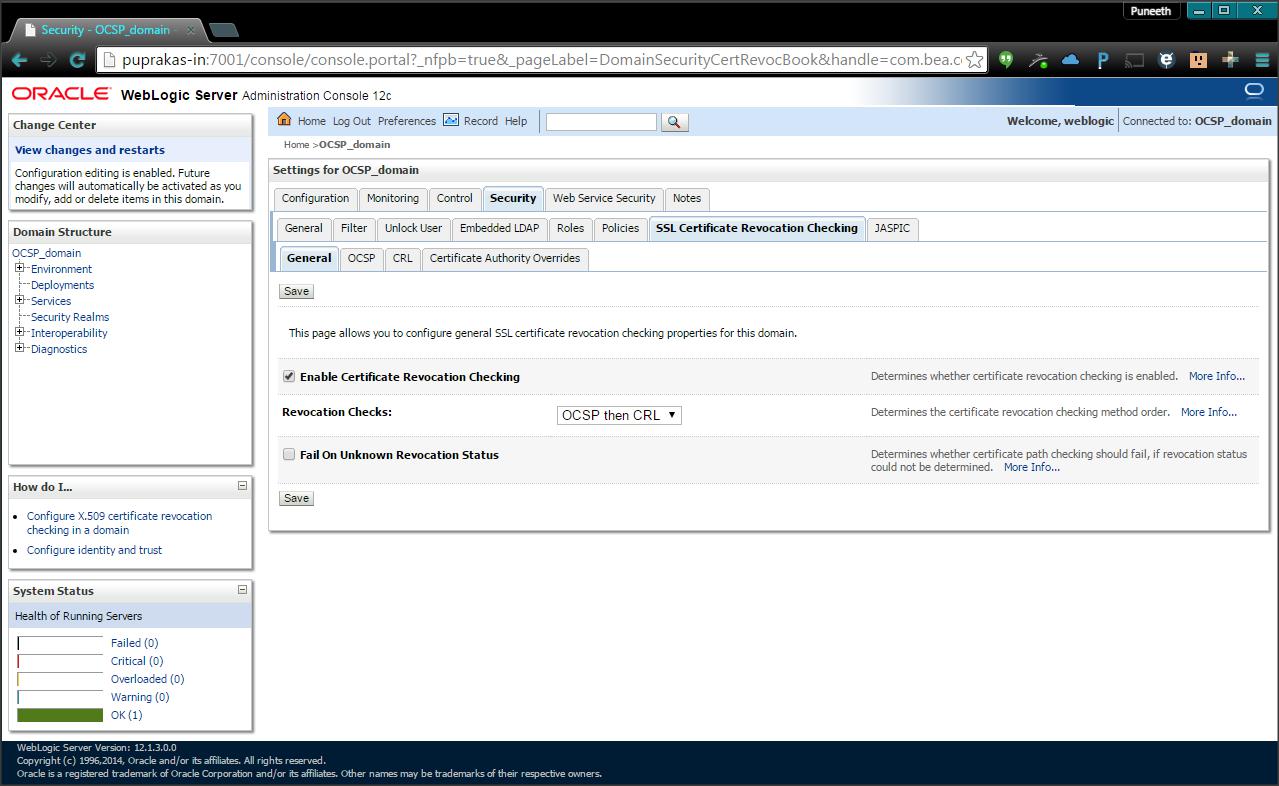Open the Revocation Checks dropdown

(x=619, y=415)
